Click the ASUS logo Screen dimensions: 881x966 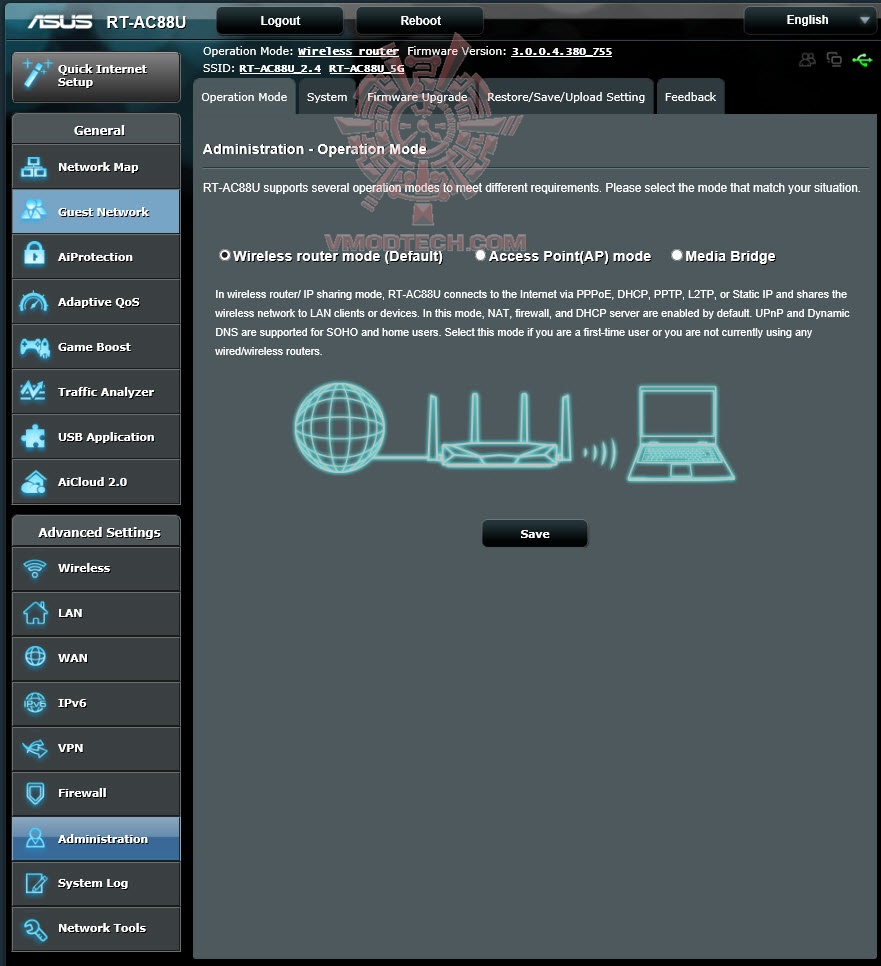tap(60, 22)
